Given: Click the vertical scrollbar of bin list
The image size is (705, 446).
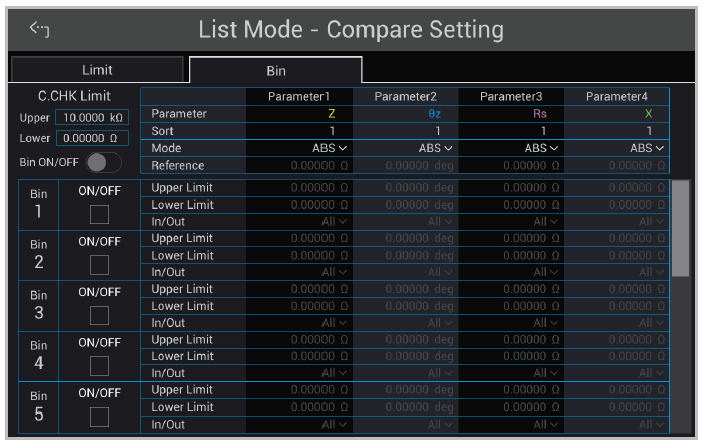Looking at the screenshot, I should coord(680,228).
